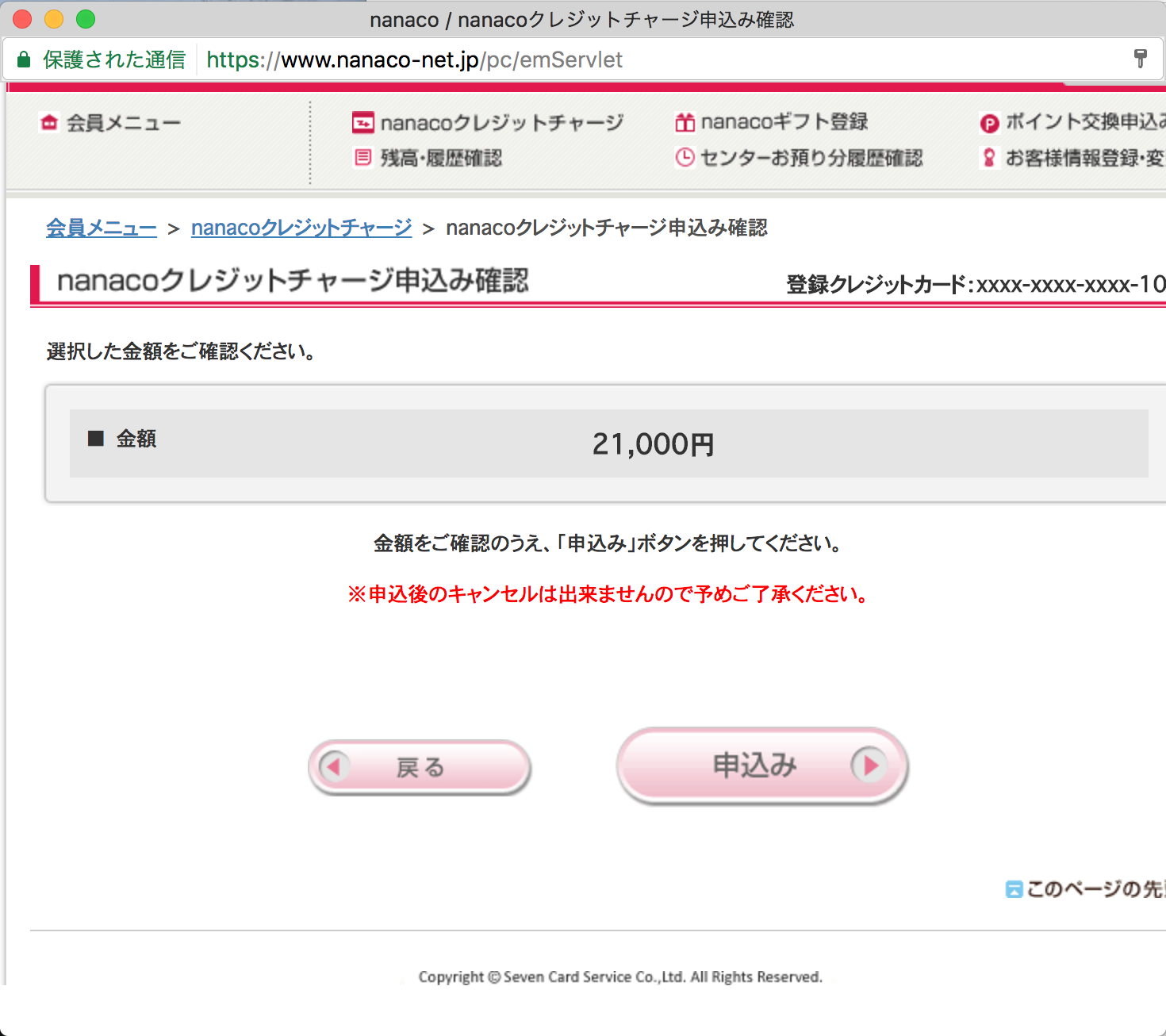The image size is (1166, 1036).
Task: Open お客様情報登録・変更 navigation item
Action: 1085,158
